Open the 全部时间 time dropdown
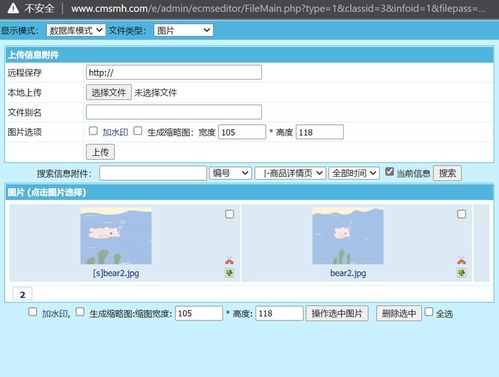 coord(354,173)
